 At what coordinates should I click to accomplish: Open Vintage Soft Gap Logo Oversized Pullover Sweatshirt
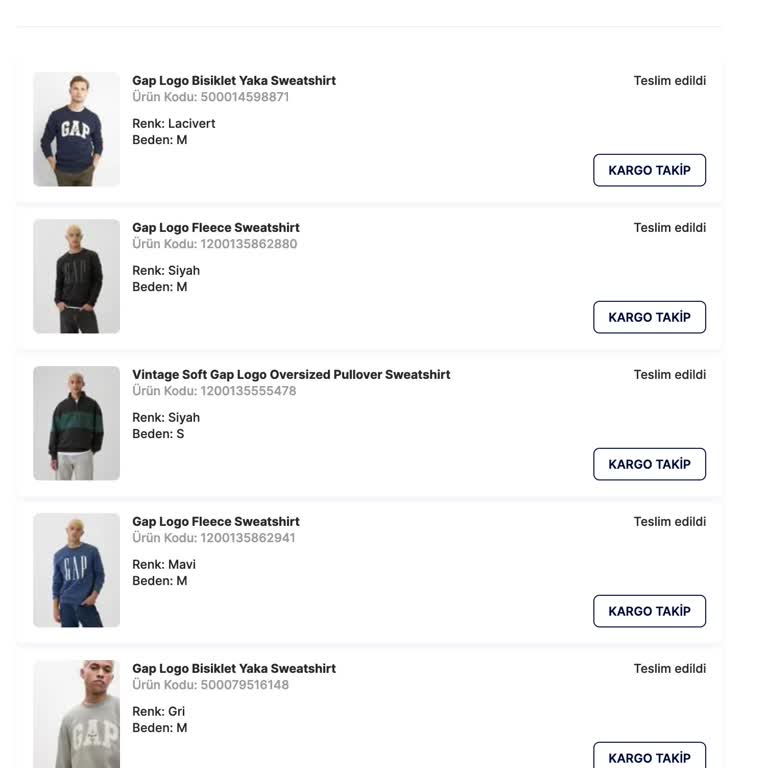[x=291, y=374]
